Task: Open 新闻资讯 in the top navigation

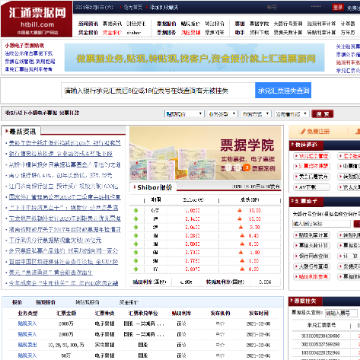Action: pyautogui.click(x=88, y=24)
